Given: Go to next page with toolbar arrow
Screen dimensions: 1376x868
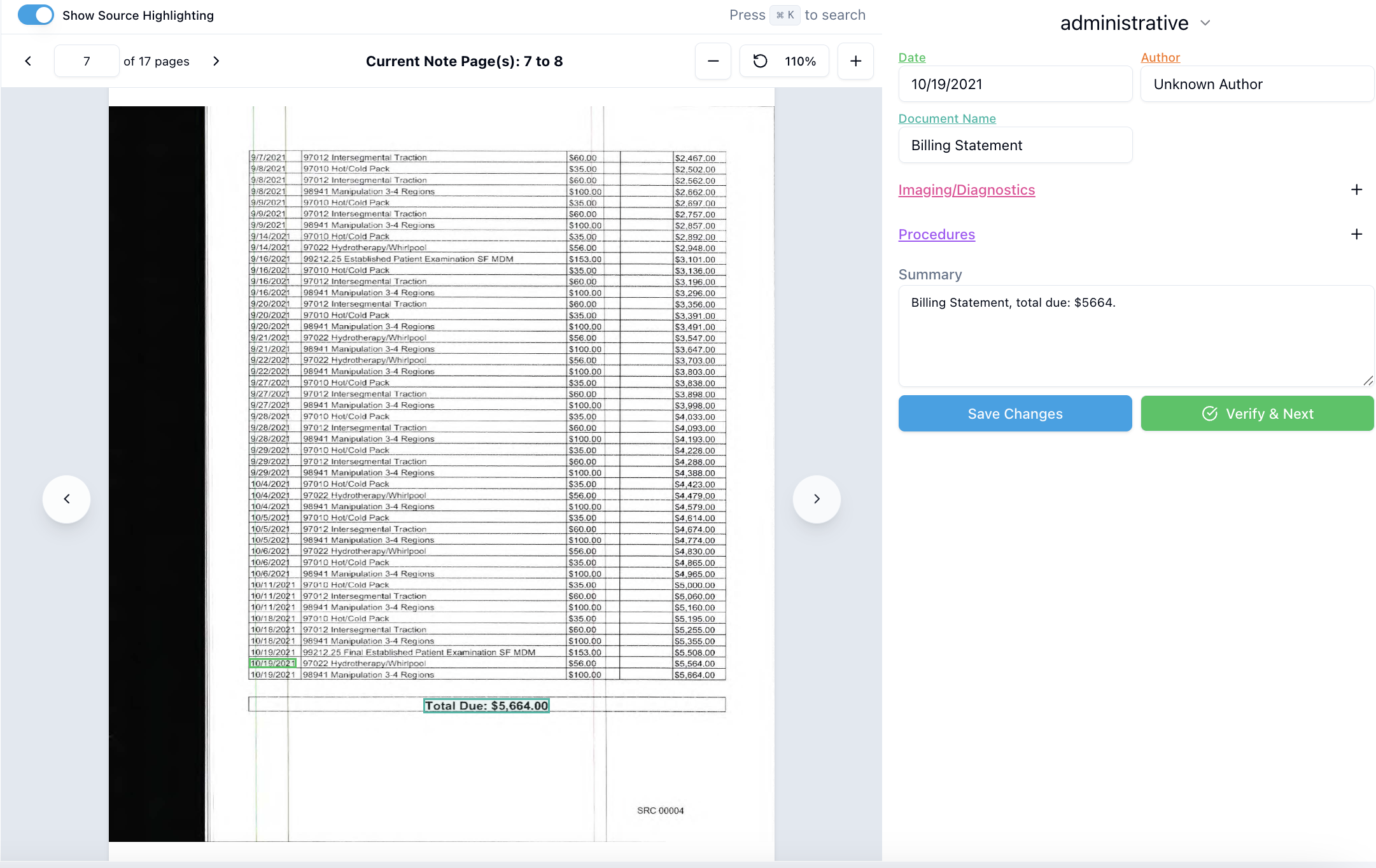Looking at the screenshot, I should 216,61.
